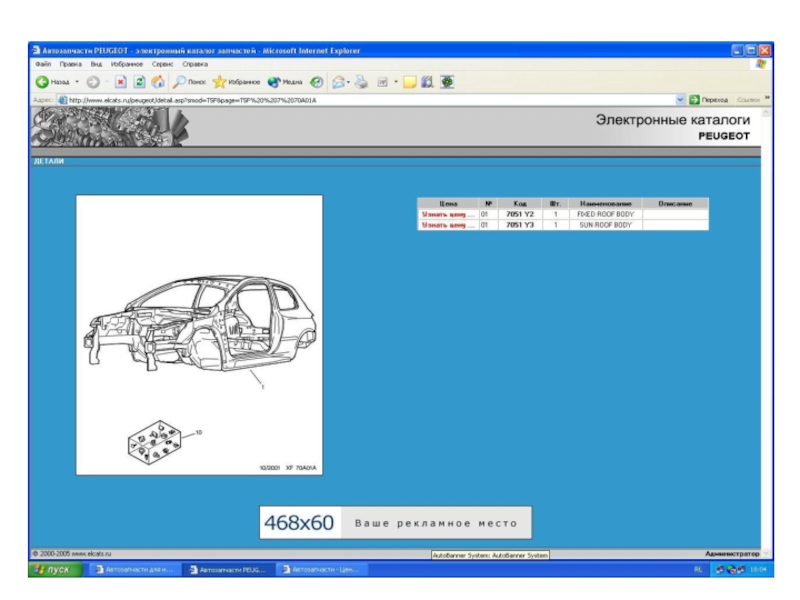Go to the Home page icon
The height and width of the screenshot is (600, 800).
point(158,82)
